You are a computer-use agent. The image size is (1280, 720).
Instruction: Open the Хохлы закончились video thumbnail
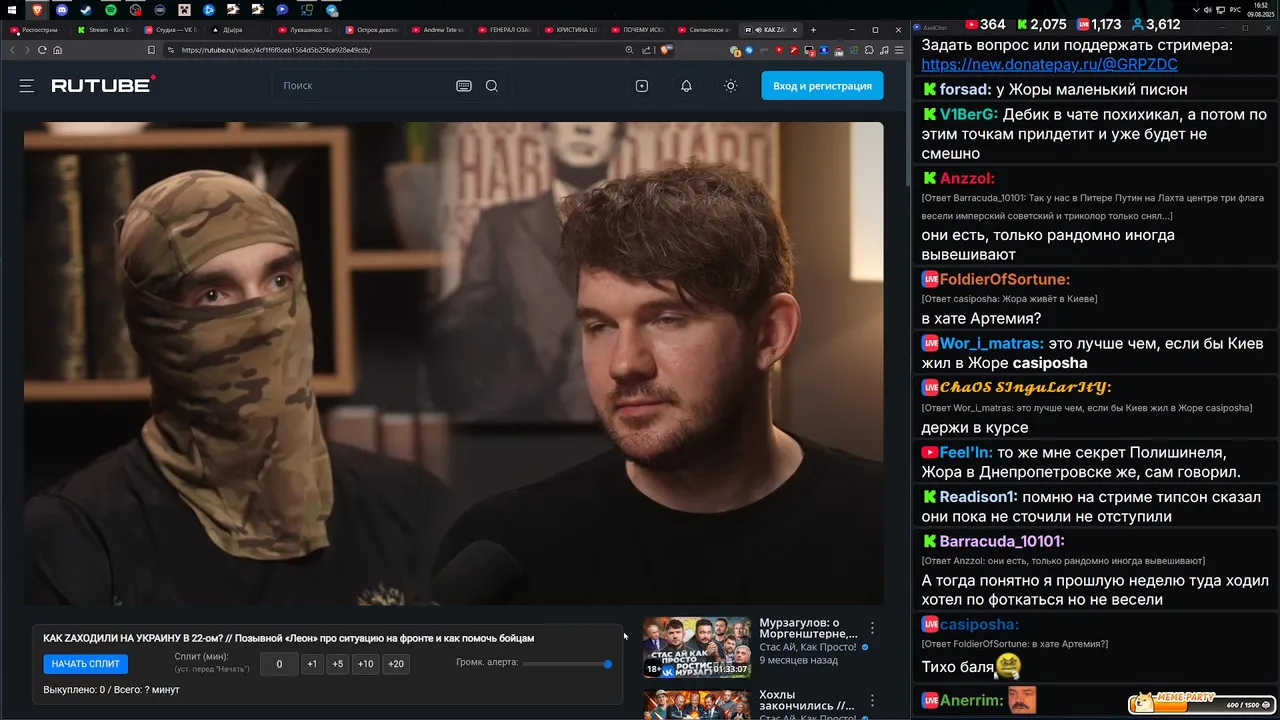pyautogui.click(x=697, y=704)
